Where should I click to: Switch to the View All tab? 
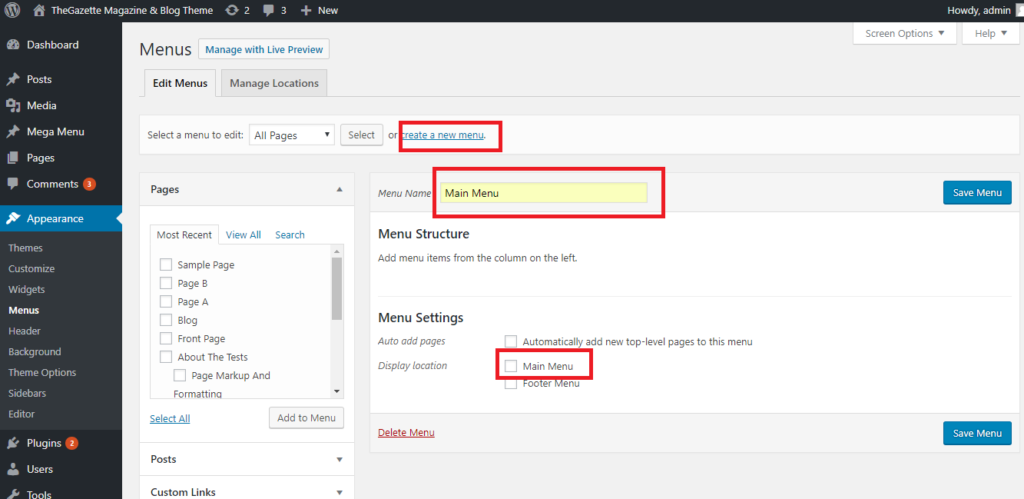tap(243, 235)
